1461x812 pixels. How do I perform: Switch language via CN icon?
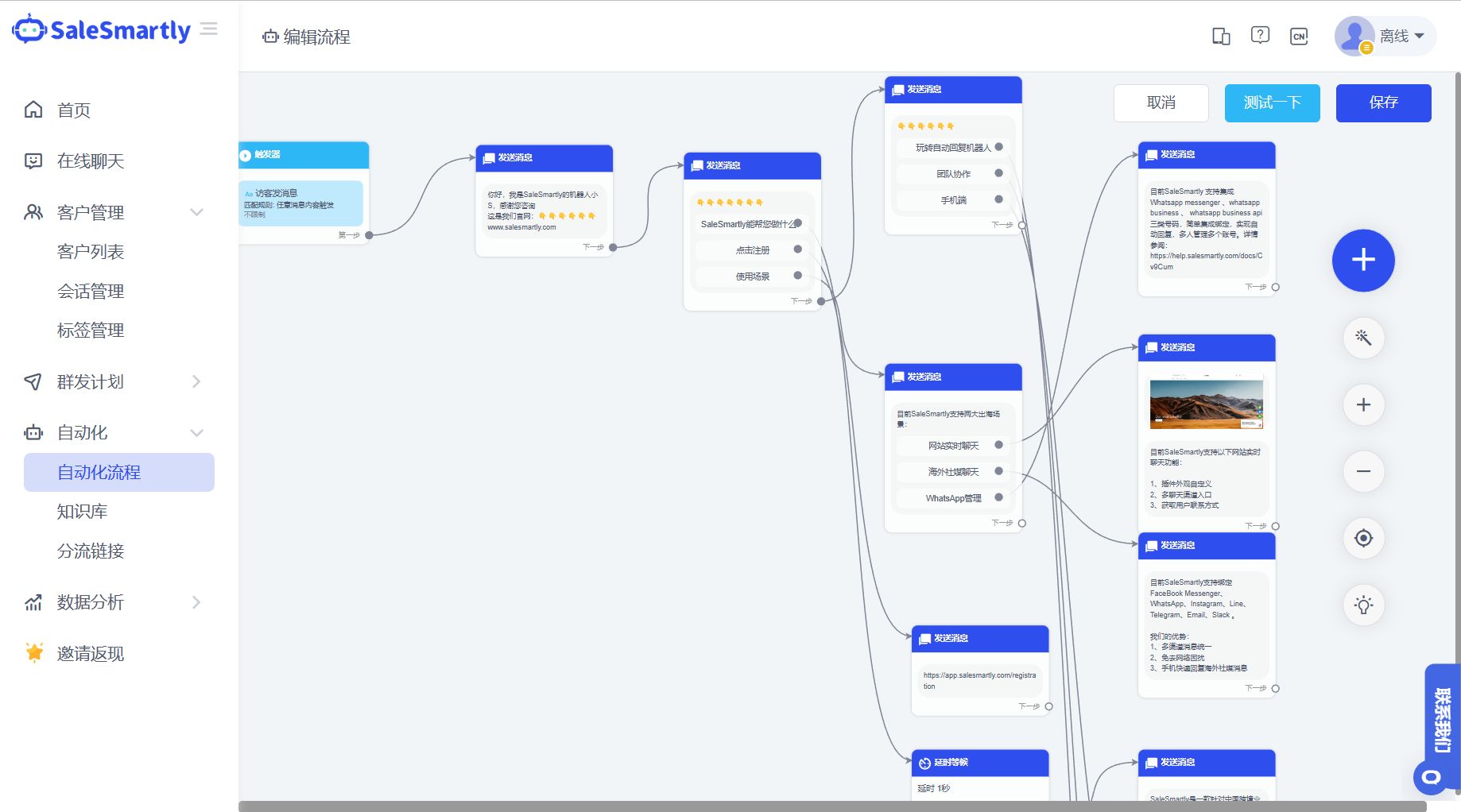pos(1299,37)
